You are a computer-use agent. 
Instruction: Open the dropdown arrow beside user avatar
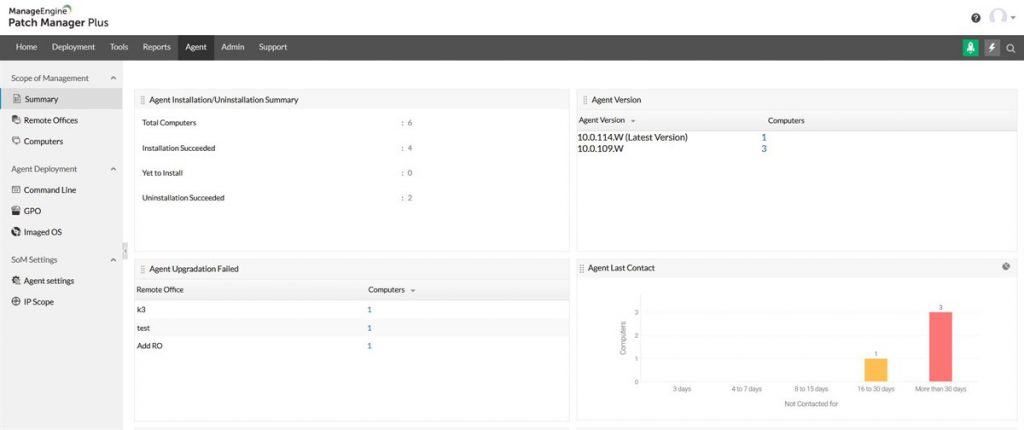(1013, 18)
